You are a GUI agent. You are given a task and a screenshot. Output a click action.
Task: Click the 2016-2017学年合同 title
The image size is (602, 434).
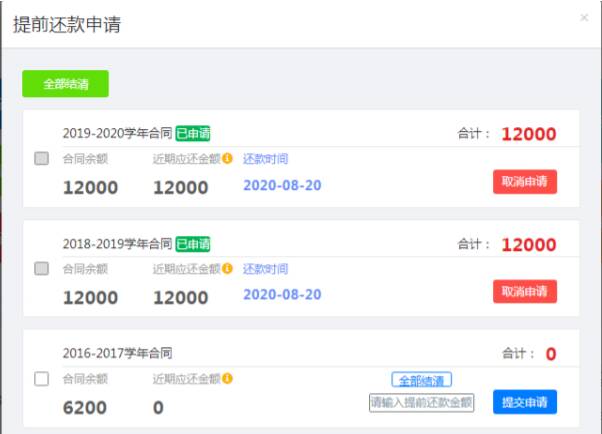[117, 353]
